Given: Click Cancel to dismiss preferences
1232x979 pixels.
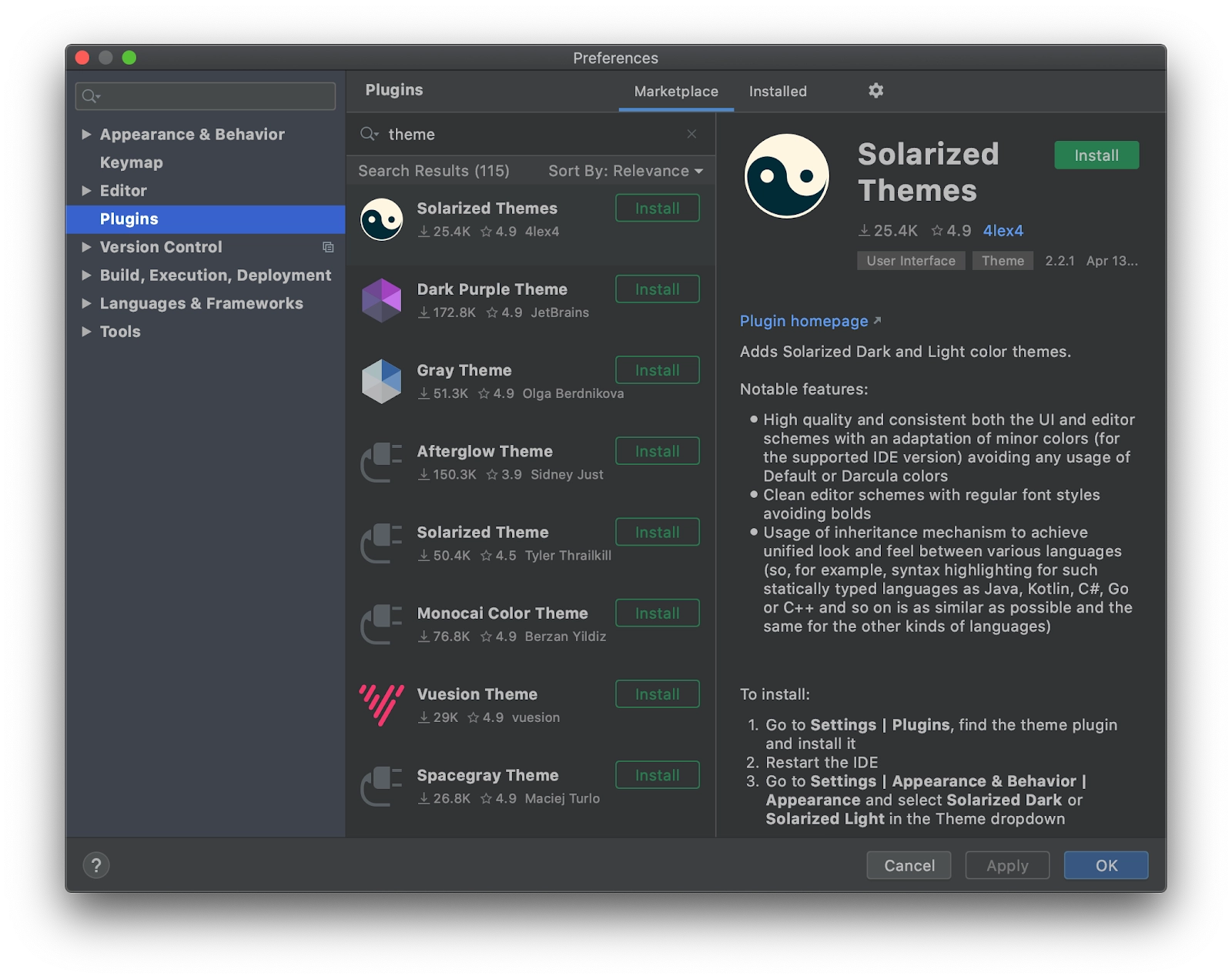Looking at the screenshot, I should tap(909, 865).
